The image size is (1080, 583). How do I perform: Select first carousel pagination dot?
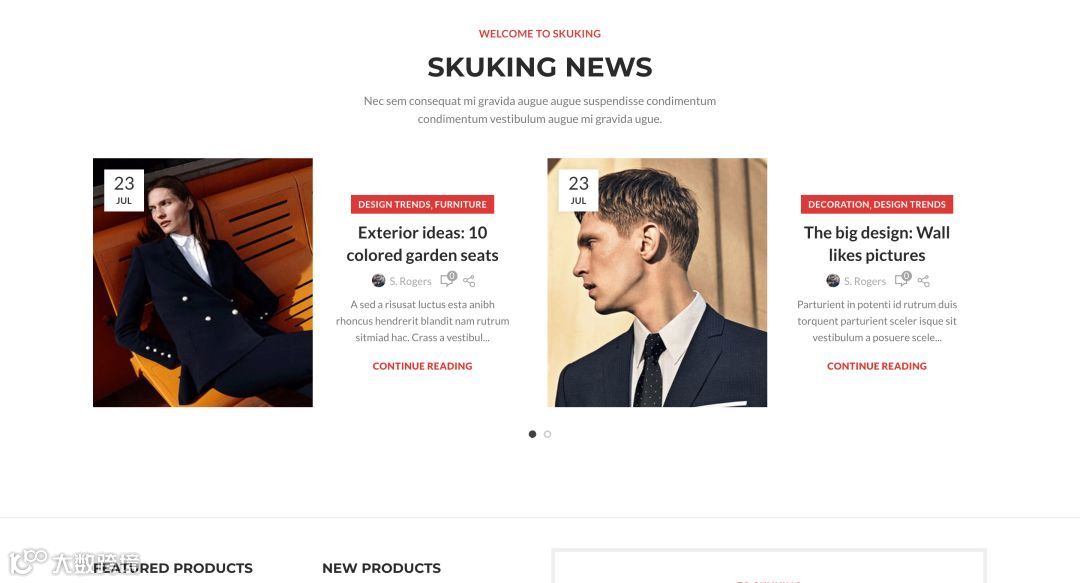point(532,434)
